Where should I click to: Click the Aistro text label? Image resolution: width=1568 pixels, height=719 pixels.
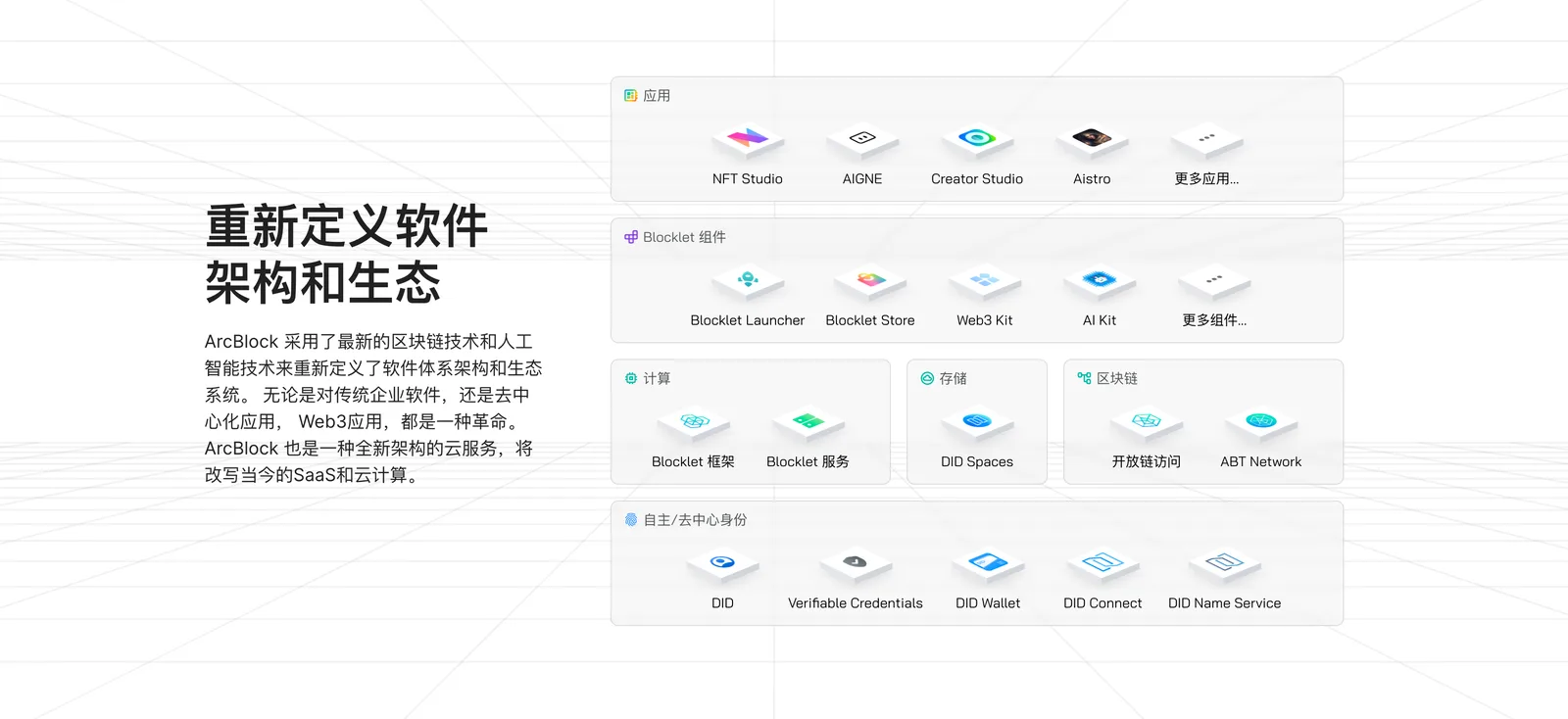(x=1092, y=179)
